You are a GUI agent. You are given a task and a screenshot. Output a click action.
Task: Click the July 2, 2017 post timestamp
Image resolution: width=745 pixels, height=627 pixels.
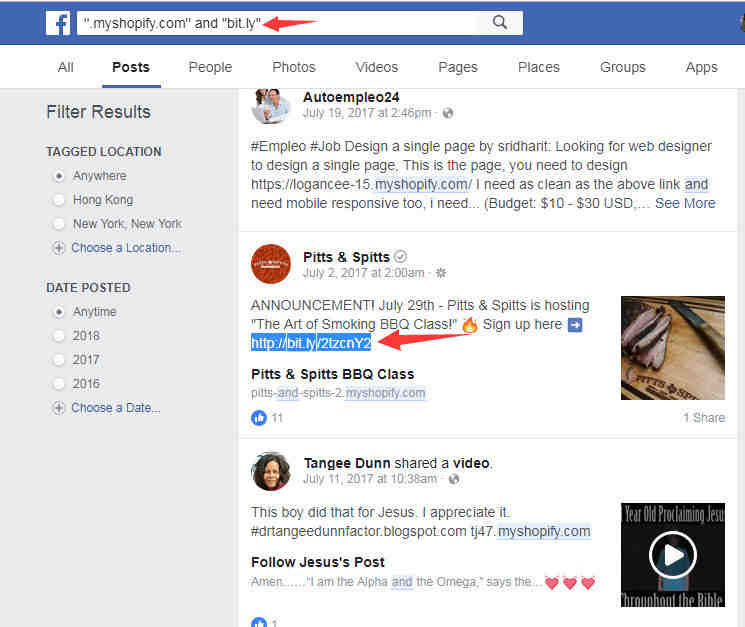[x=363, y=273]
